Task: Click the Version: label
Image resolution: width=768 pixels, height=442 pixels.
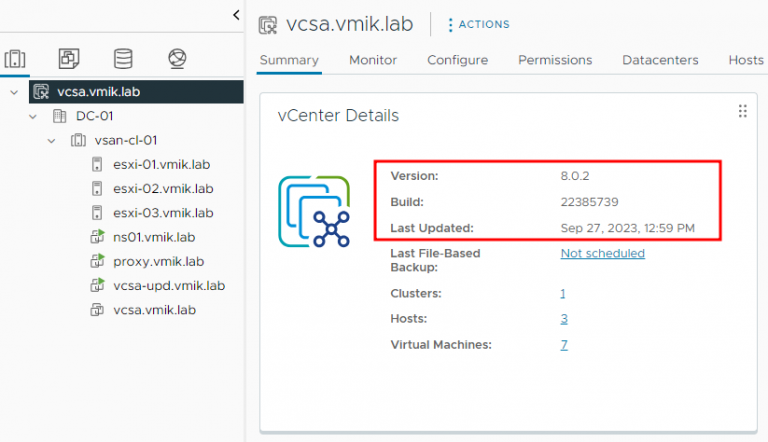Action: (414, 176)
